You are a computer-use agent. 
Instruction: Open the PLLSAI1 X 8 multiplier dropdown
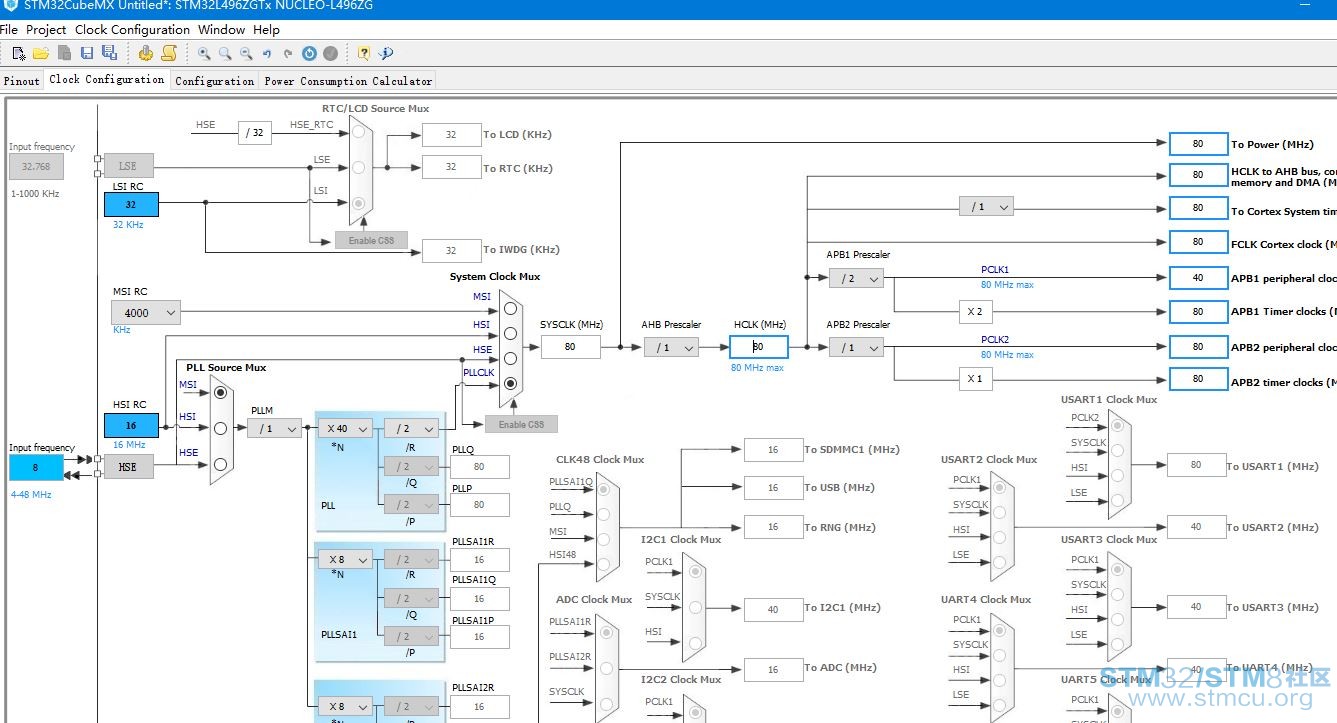coord(345,559)
